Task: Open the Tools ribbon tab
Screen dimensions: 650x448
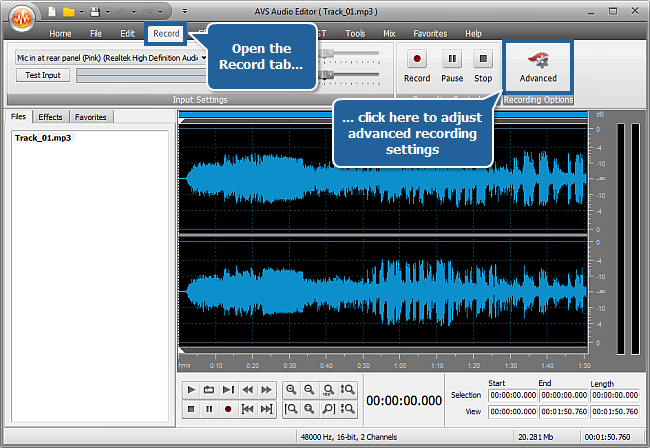Action: click(x=355, y=34)
